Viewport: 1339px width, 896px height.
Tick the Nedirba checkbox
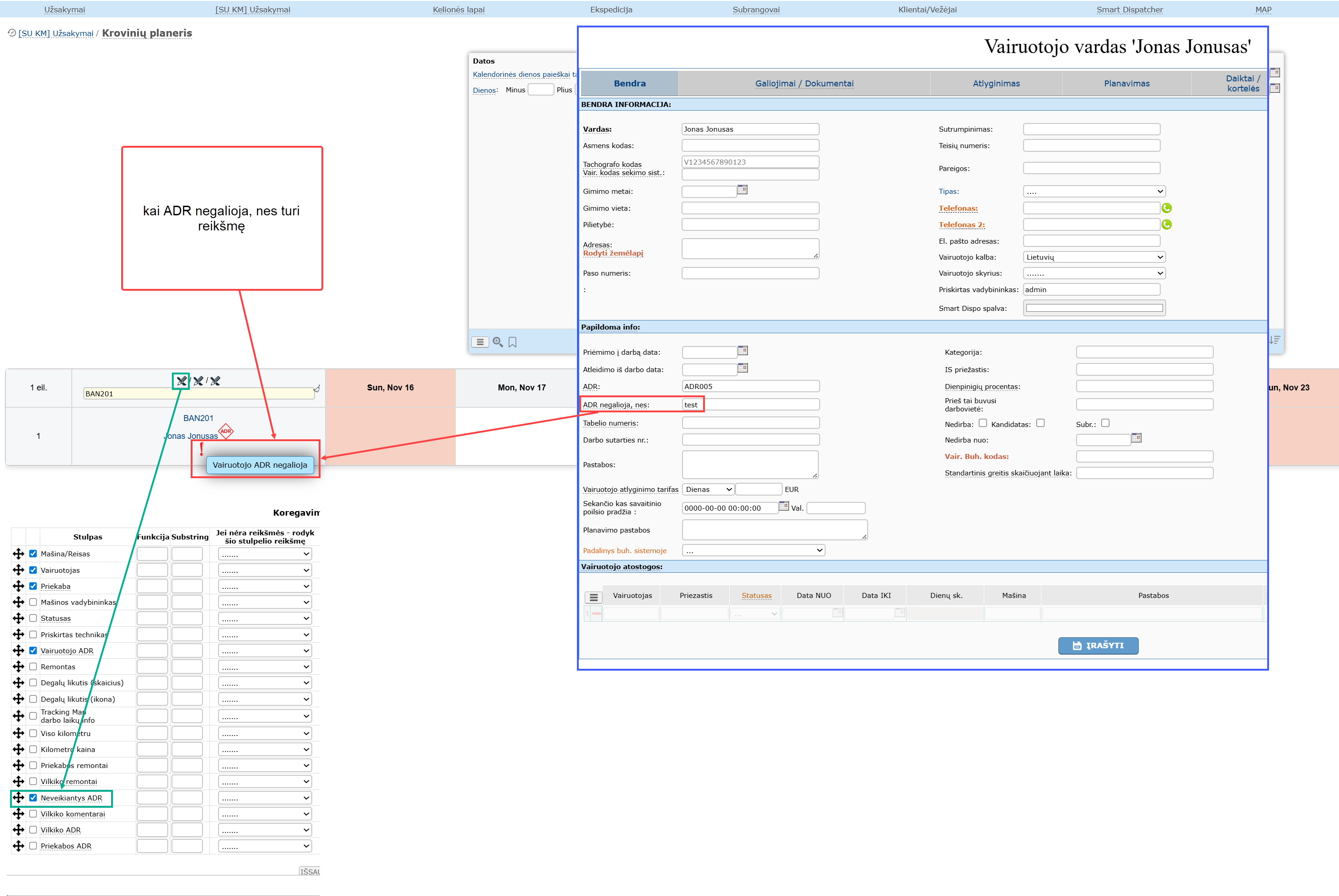(983, 423)
